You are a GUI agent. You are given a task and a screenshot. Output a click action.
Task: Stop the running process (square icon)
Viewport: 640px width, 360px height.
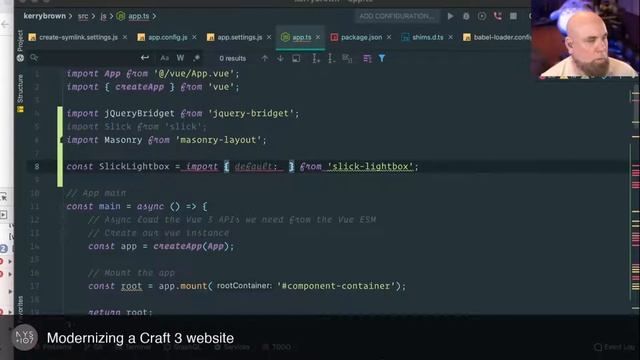(x=513, y=16)
